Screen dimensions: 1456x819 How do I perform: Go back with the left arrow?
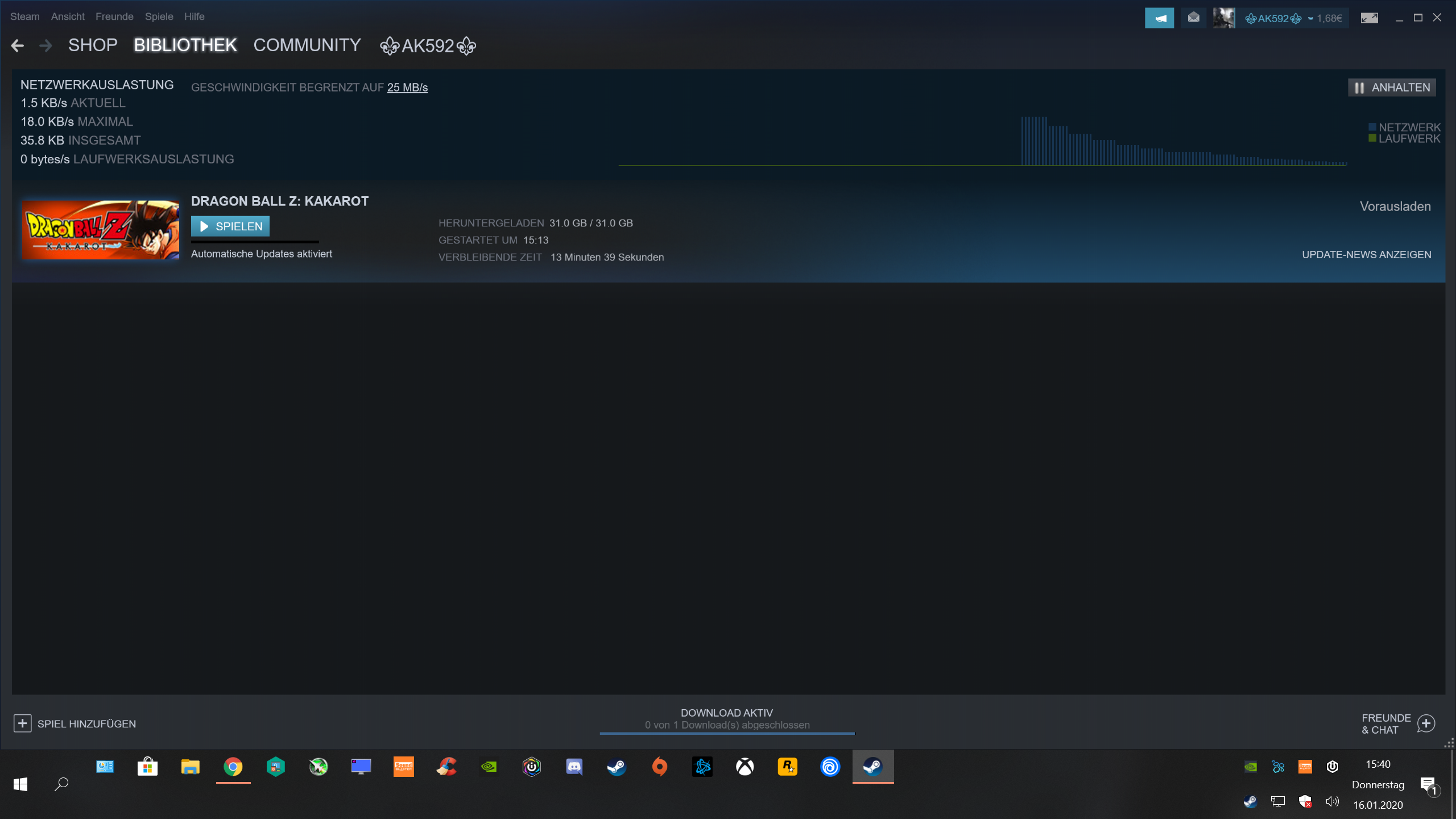(18, 45)
